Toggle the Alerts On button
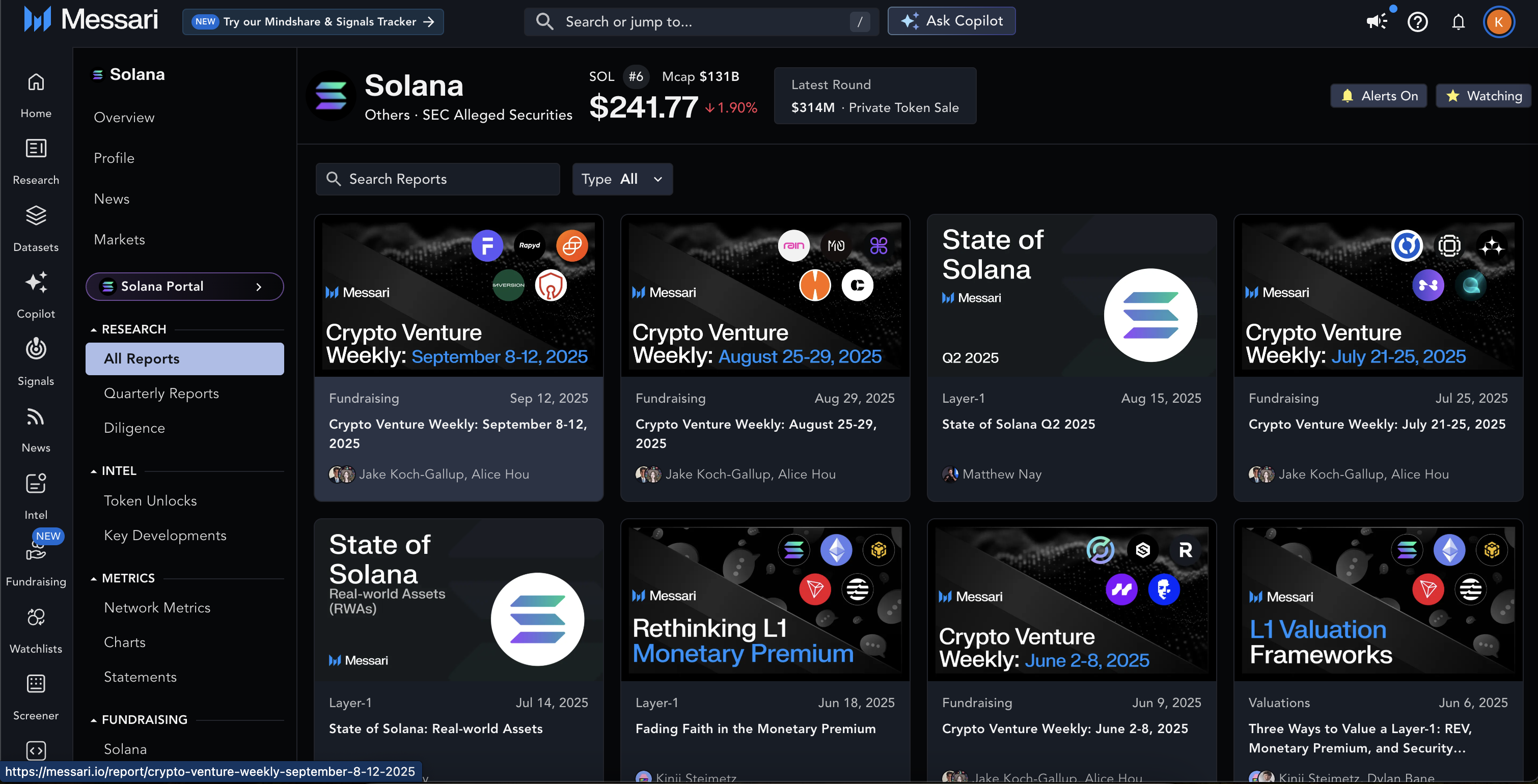This screenshot has width=1538, height=784. click(1379, 96)
